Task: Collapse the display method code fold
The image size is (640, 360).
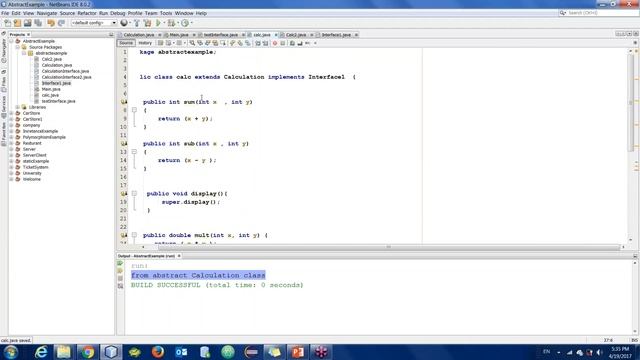Action: point(134,193)
